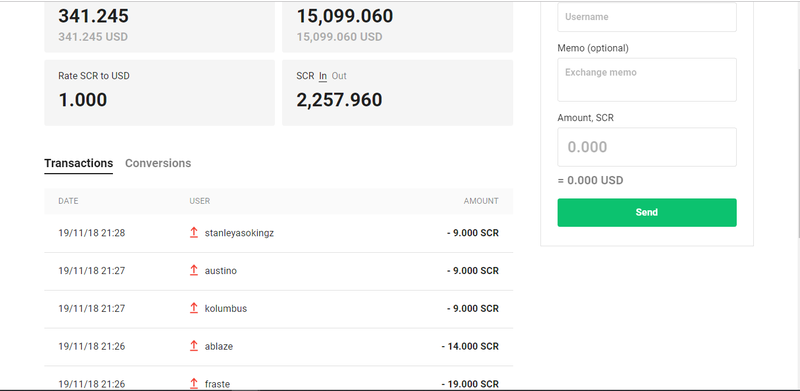Image resolution: width=800 pixels, height=391 pixels.
Task: Click the Rate SCR to USD card
Action: click(159, 93)
